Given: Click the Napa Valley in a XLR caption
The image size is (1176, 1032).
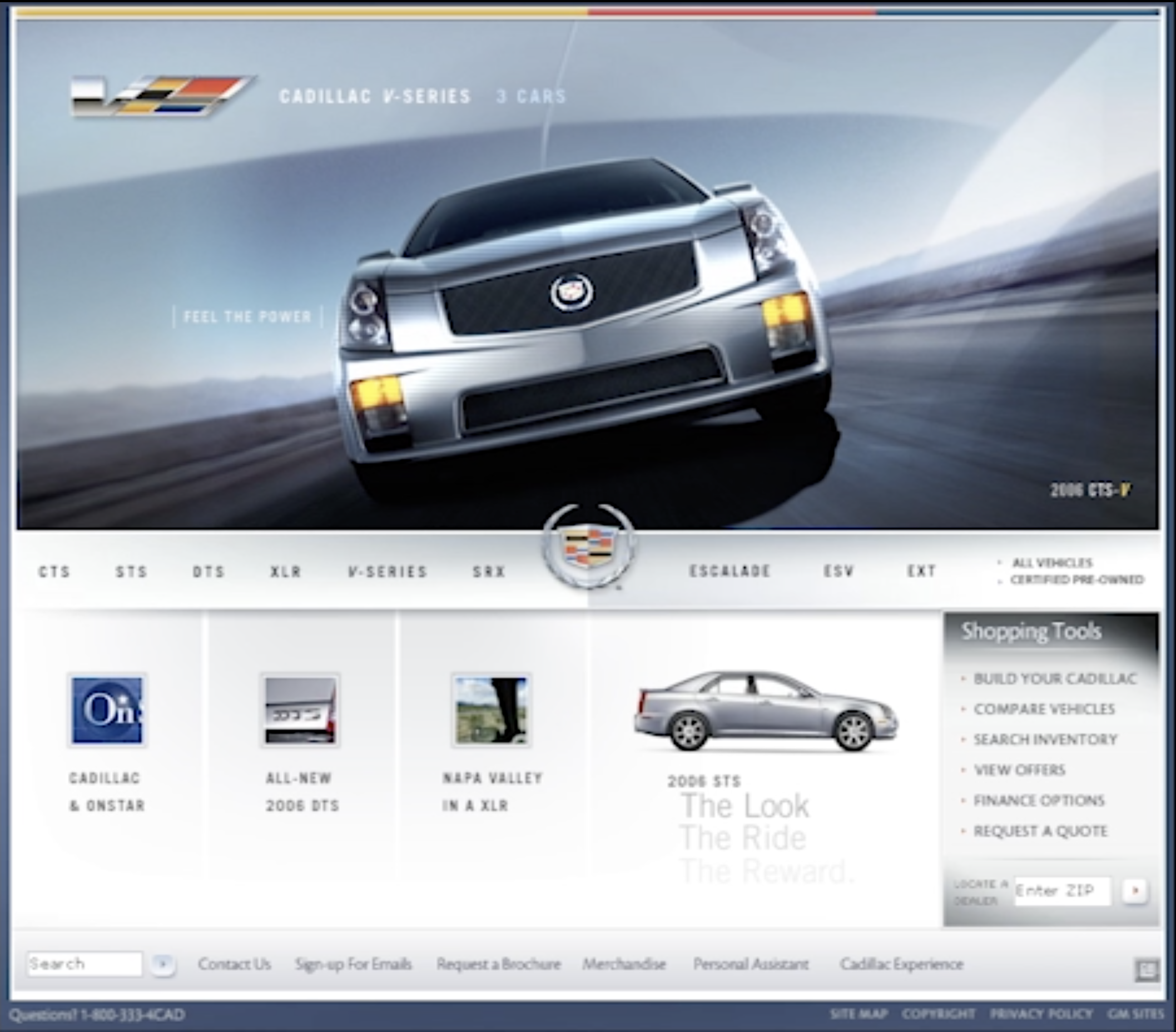Looking at the screenshot, I should tap(493, 792).
